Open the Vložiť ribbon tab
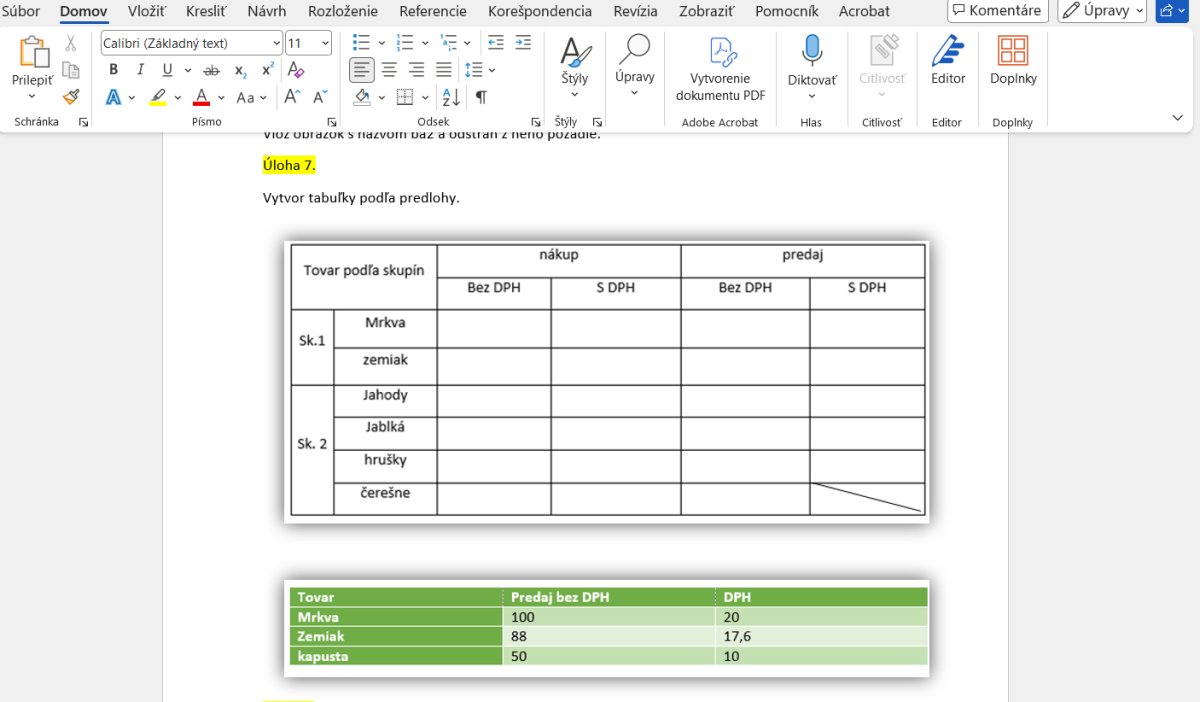Viewport: 1200px width, 702px height. (146, 11)
